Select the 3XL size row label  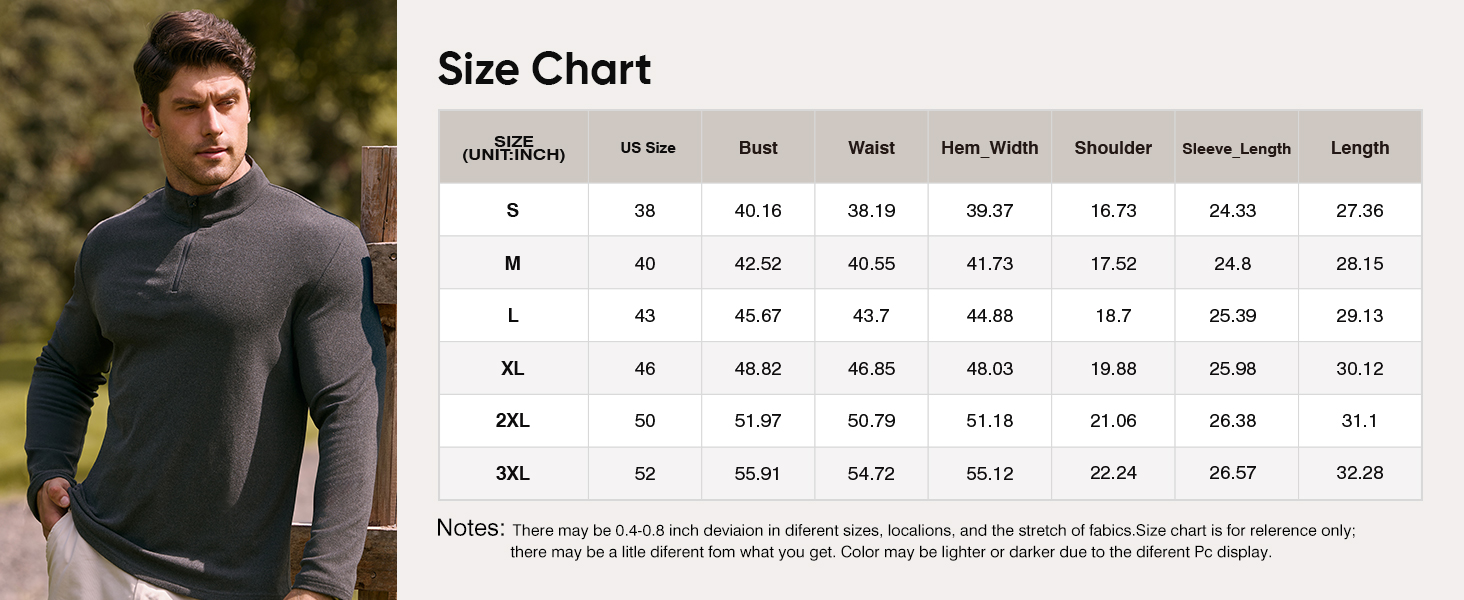point(513,473)
